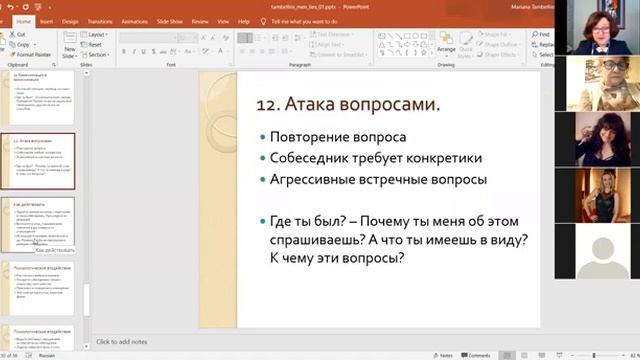
Task: Click the zoom out minus button
Action: click(572, 356)
